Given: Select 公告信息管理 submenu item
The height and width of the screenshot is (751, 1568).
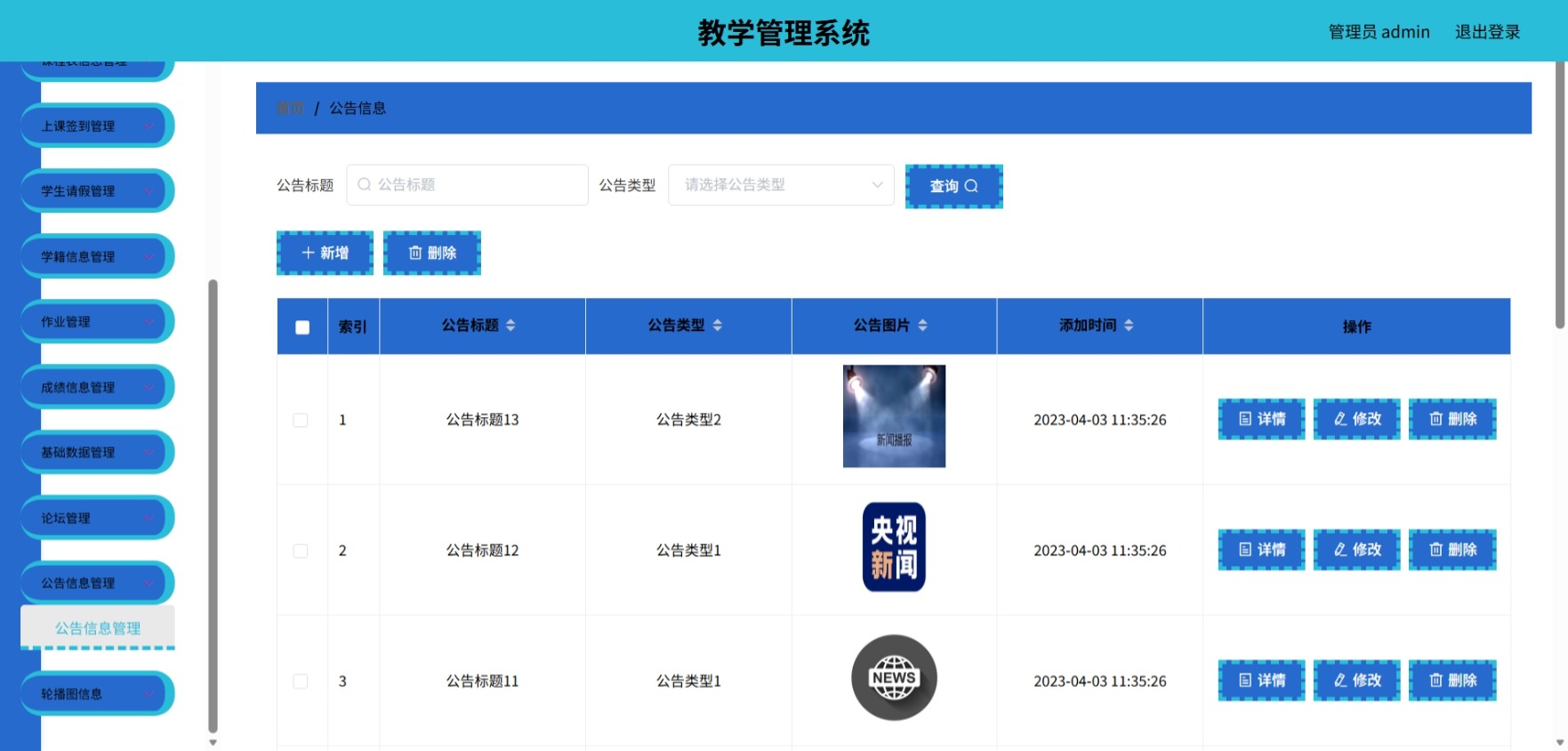Looking at the screenshot, I should [x=98, y=628].
